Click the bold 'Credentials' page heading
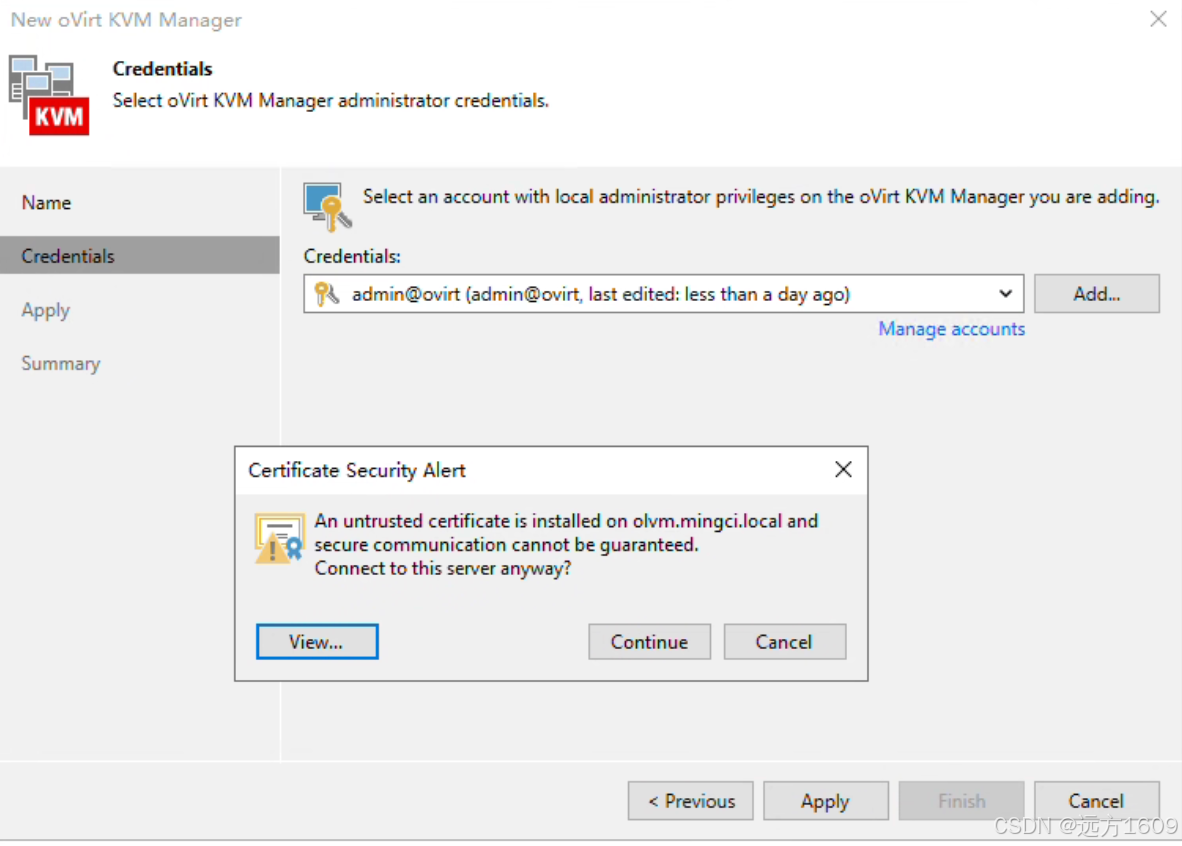 click(162, 69)
